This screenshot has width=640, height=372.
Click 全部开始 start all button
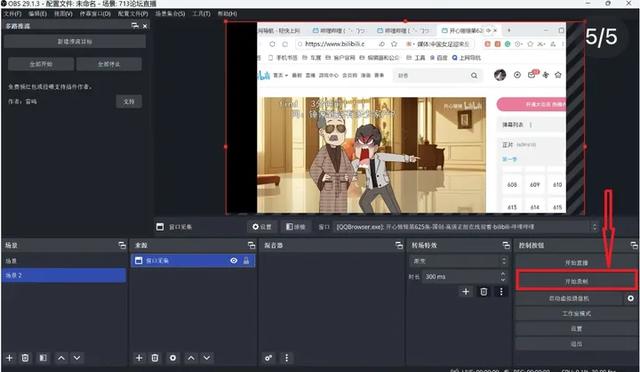tap(41, 64)
